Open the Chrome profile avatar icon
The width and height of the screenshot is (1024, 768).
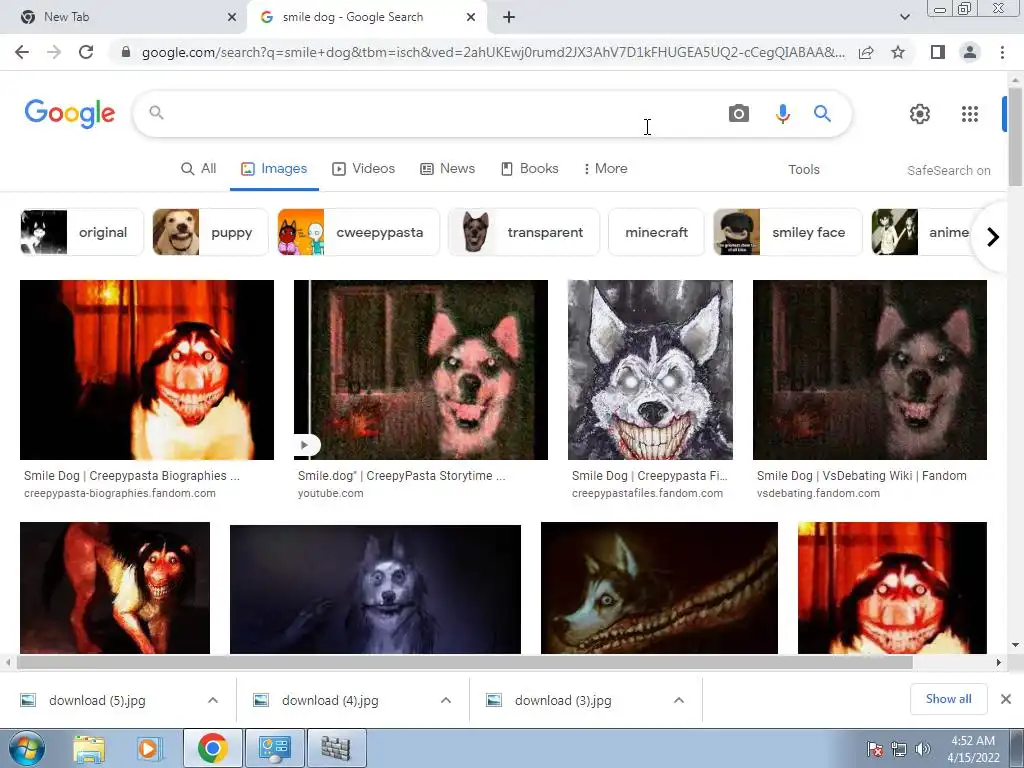click(x=970, y=52)
